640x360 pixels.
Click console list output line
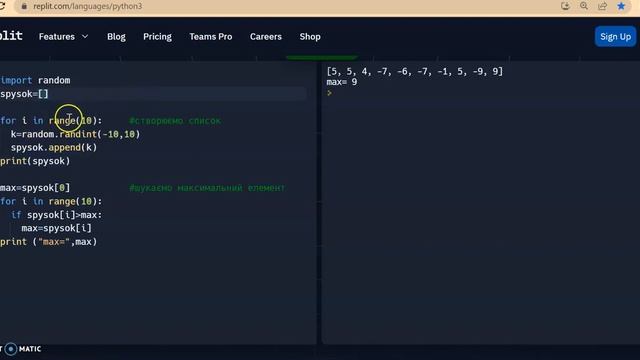pos(415,71)
